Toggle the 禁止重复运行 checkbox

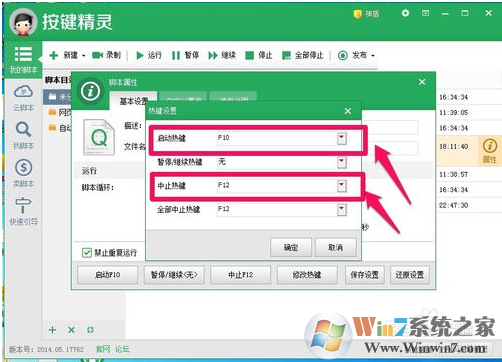coord(86,253)
